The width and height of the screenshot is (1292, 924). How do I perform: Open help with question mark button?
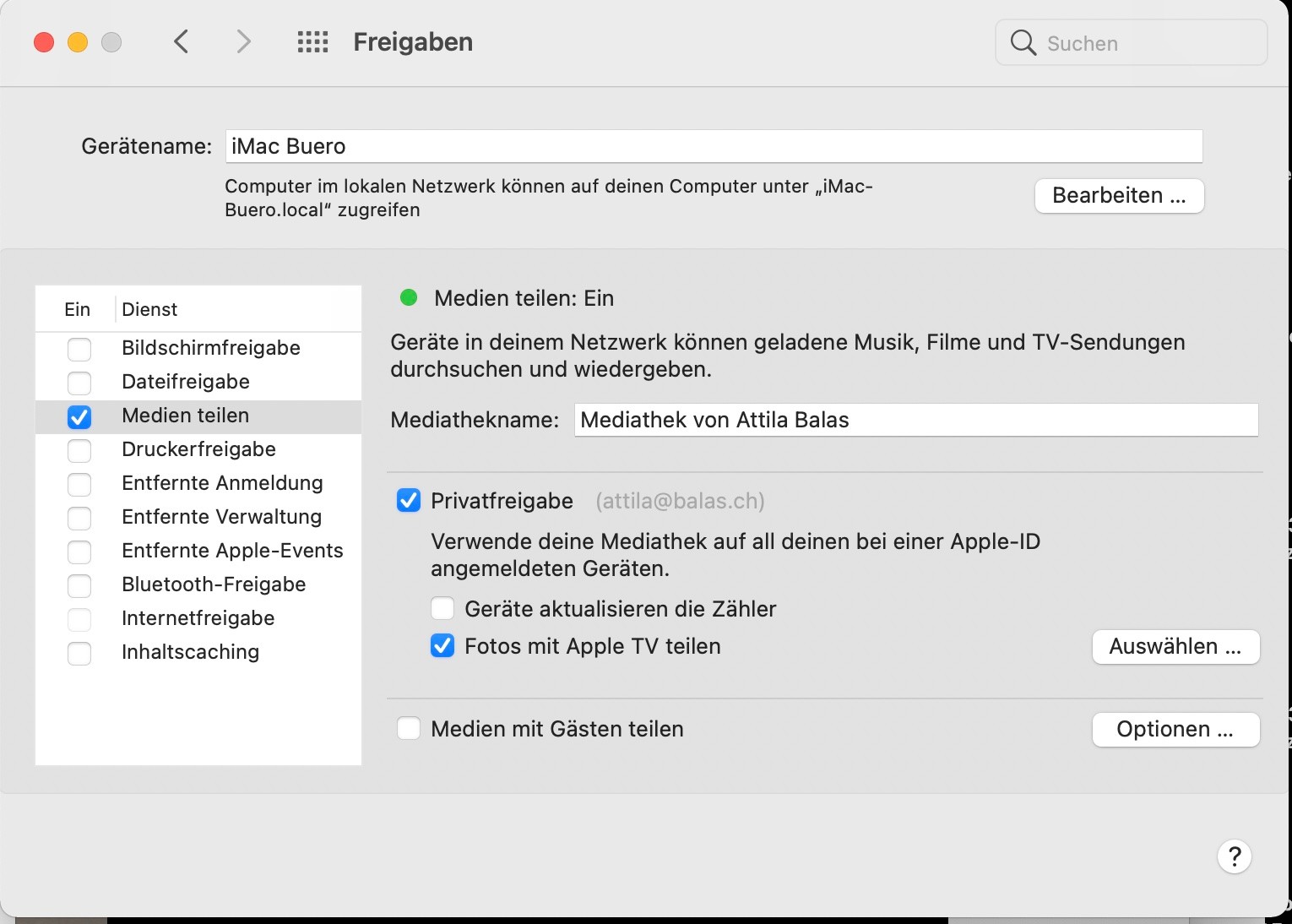[x=1234, y=856]
